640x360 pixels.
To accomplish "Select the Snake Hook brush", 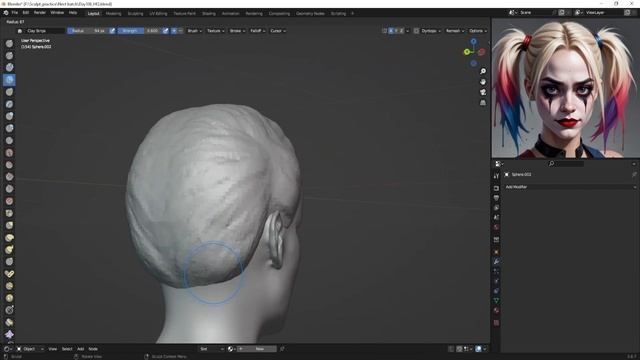I will pyautogui.click(x=9, y=249).
